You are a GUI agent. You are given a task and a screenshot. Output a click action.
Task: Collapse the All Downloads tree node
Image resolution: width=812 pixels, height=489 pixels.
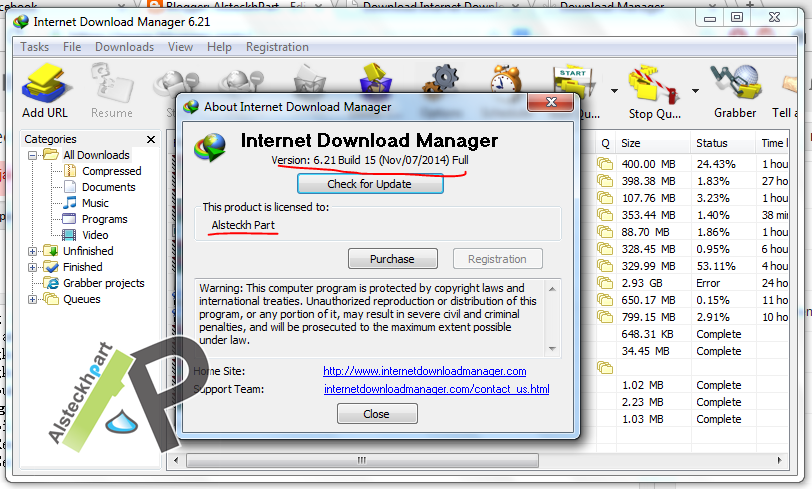coord(32,155)
